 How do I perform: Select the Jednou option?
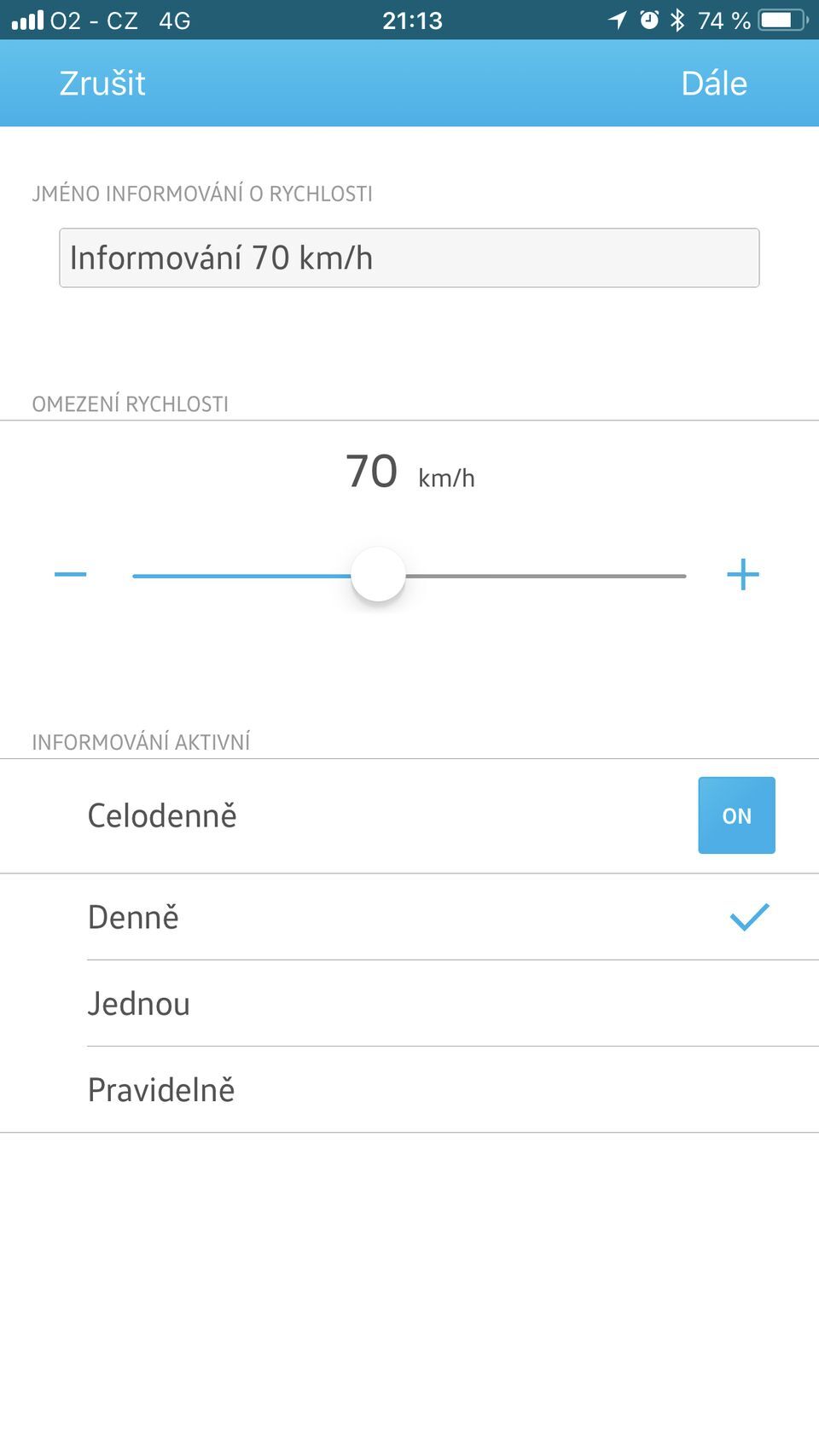(x=139, y=1004)
